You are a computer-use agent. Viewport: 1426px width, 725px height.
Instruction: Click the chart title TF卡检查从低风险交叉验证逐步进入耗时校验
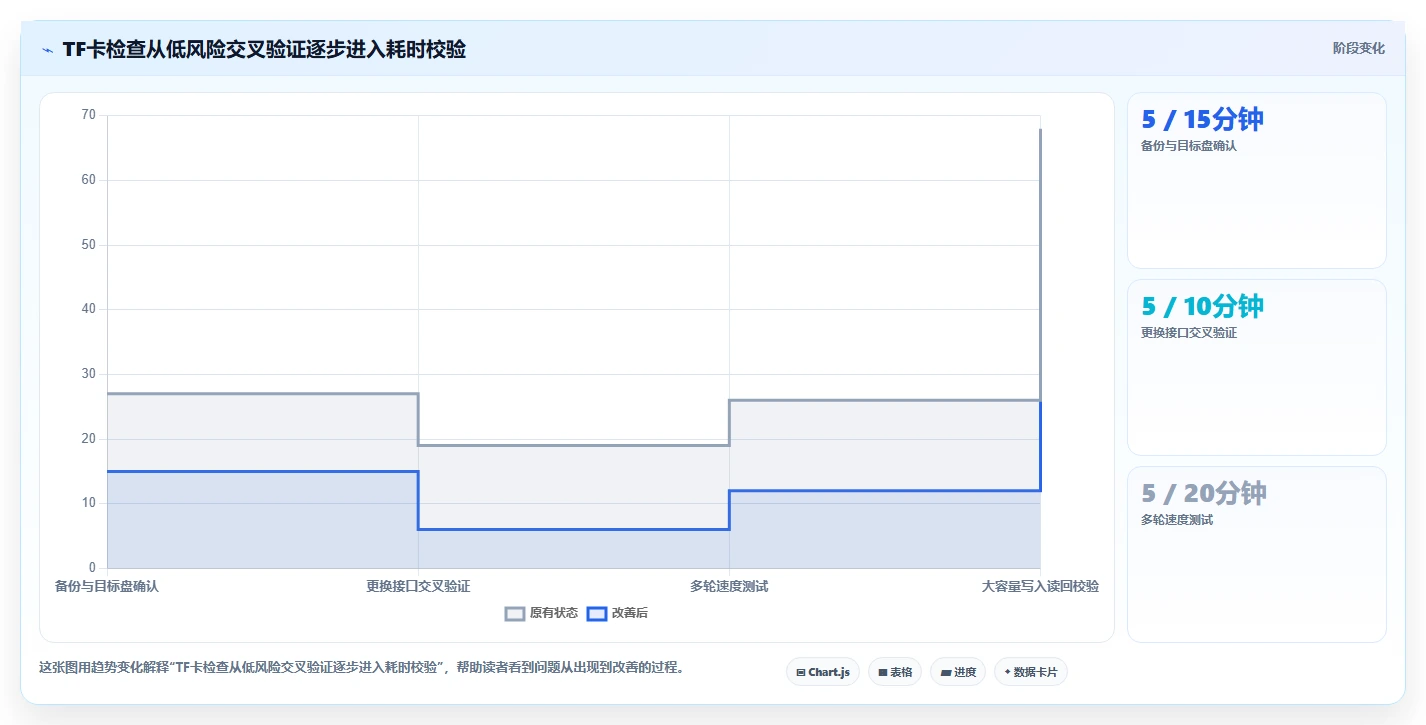coord(264,49)
